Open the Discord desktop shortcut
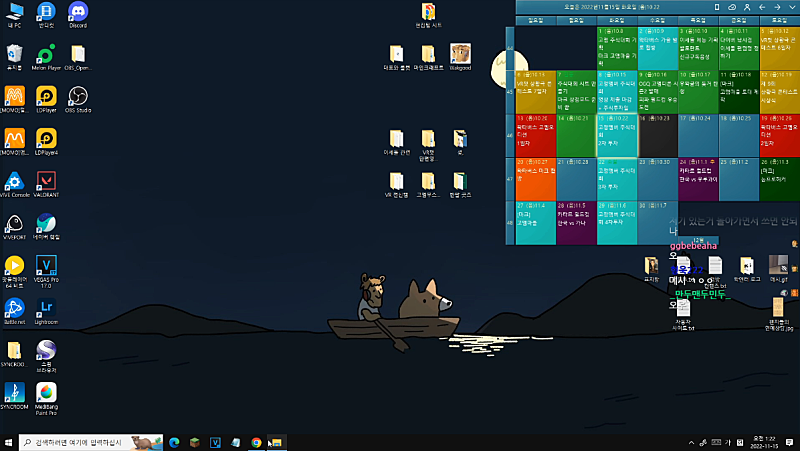Screen dimensions: 800x451 (77, 13)
